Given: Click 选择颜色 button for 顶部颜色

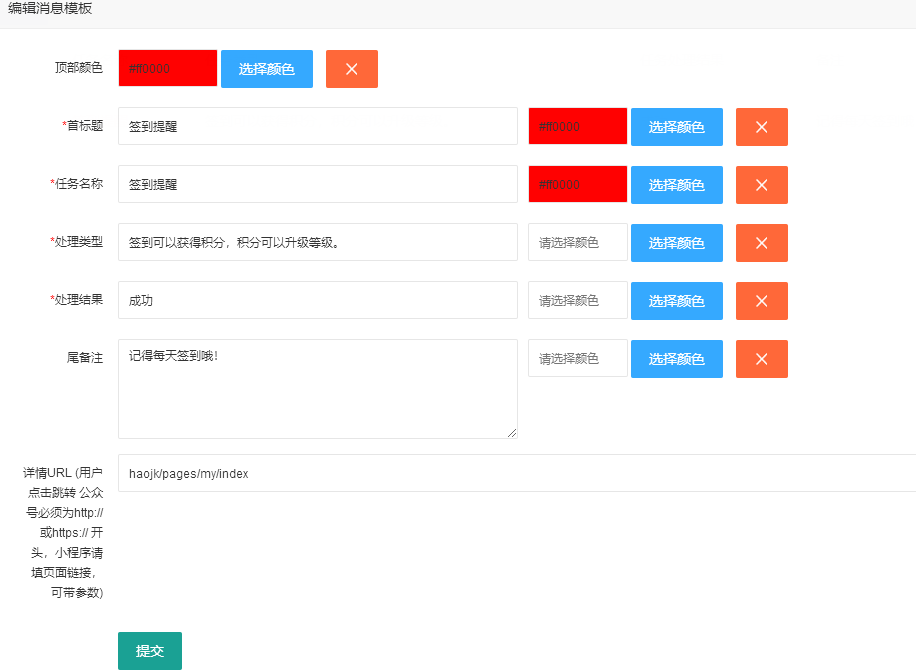Looking at the screenshot, I should coord(267,69).
